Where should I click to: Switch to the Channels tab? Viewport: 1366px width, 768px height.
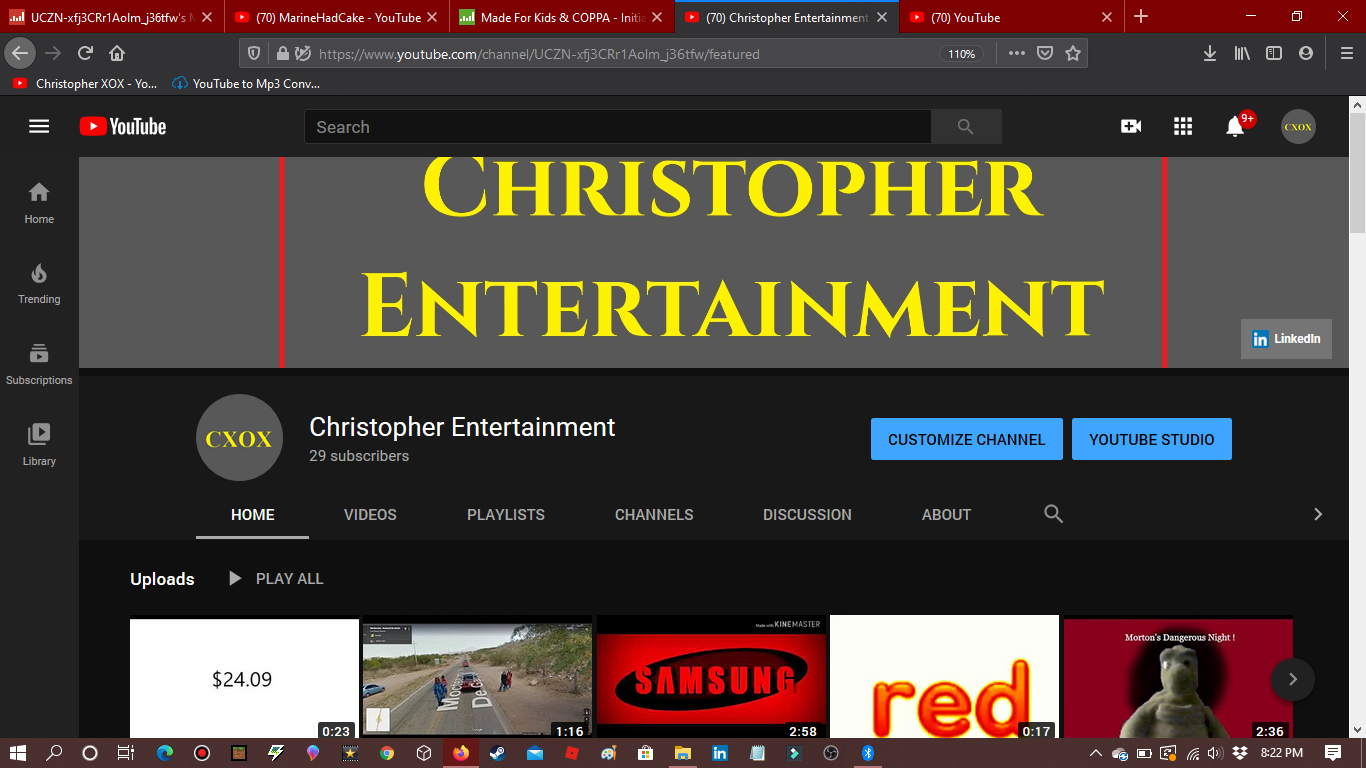pos(654,514)
